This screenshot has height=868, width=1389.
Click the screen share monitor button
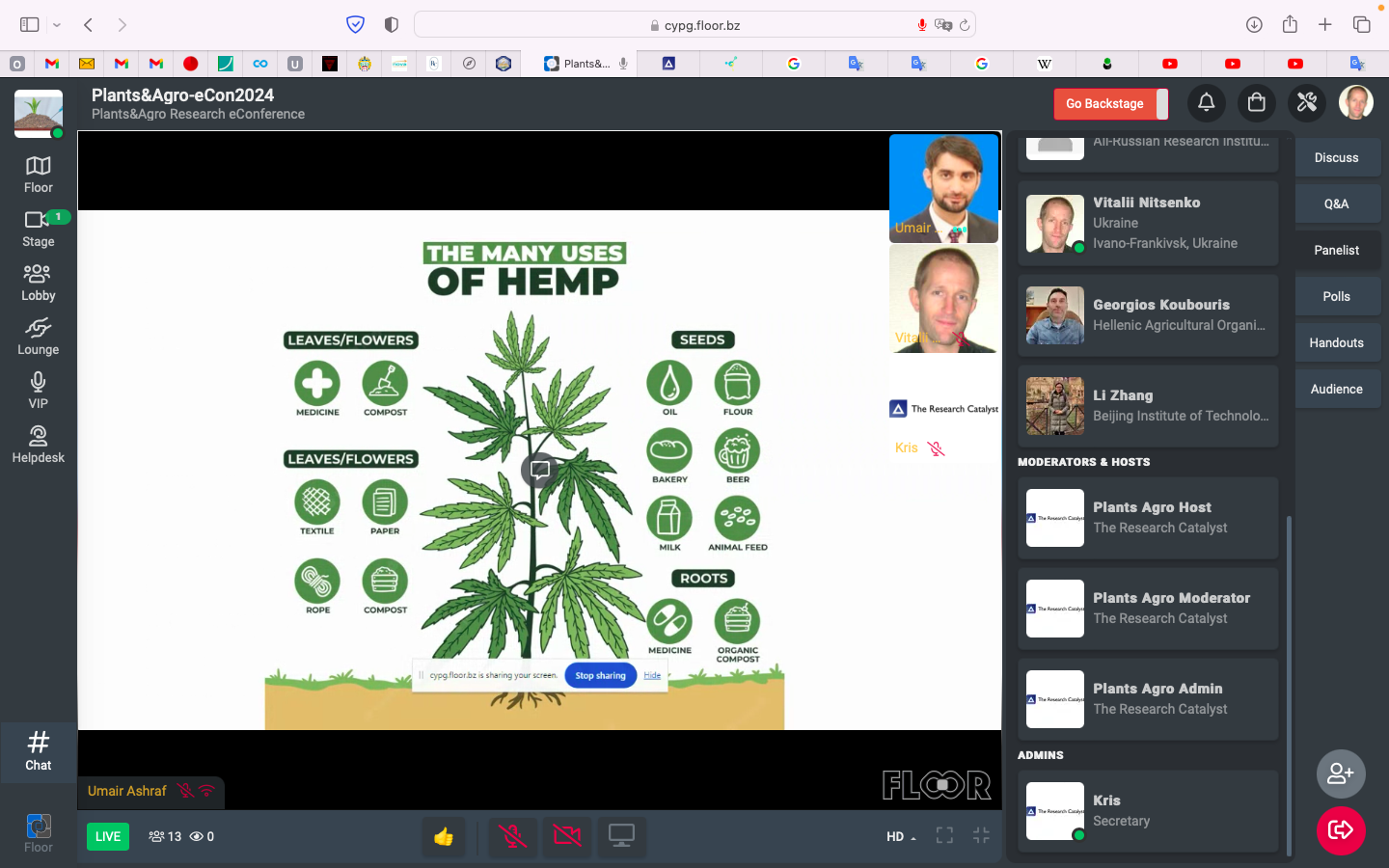[621, 836]
